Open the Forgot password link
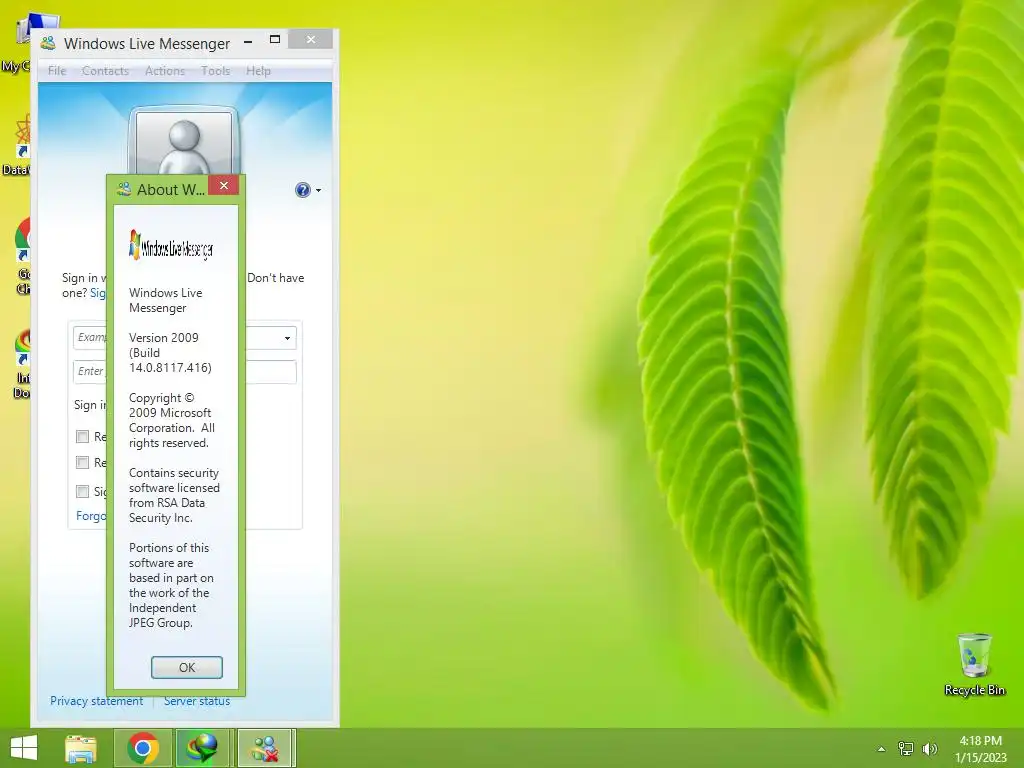The height and width of the screenshot is (768, 1024). 91,516
